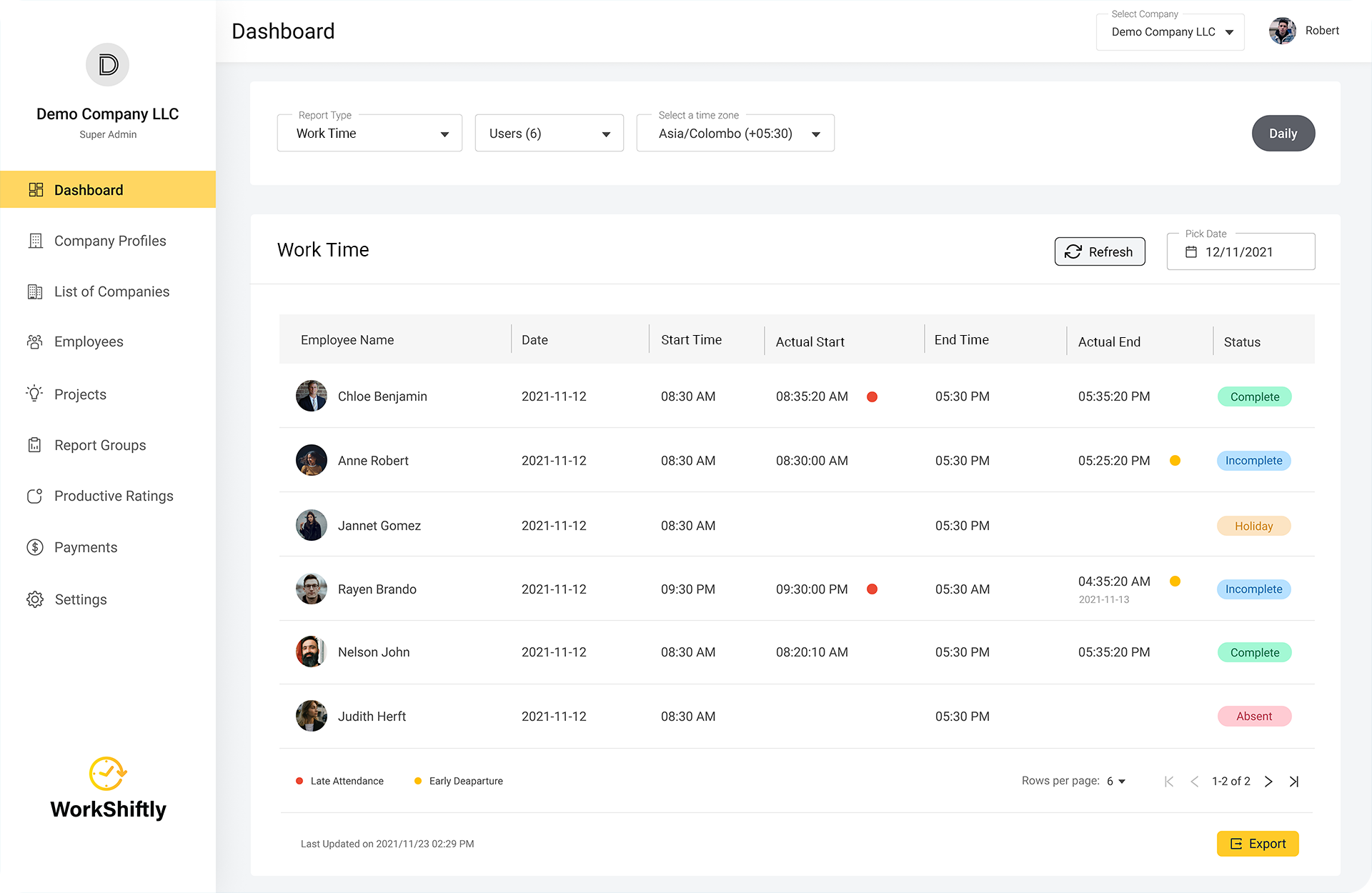The height and width of the screenshot is (893, 1372).
Task: Open the Select Company dropdown
Action: tap(1170, 32)
